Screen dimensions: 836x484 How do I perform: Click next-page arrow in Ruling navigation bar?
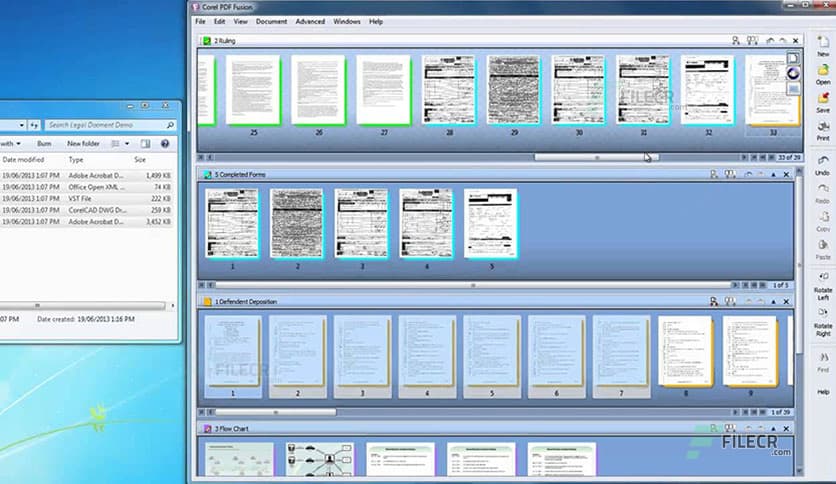click(x=744, y=157)
